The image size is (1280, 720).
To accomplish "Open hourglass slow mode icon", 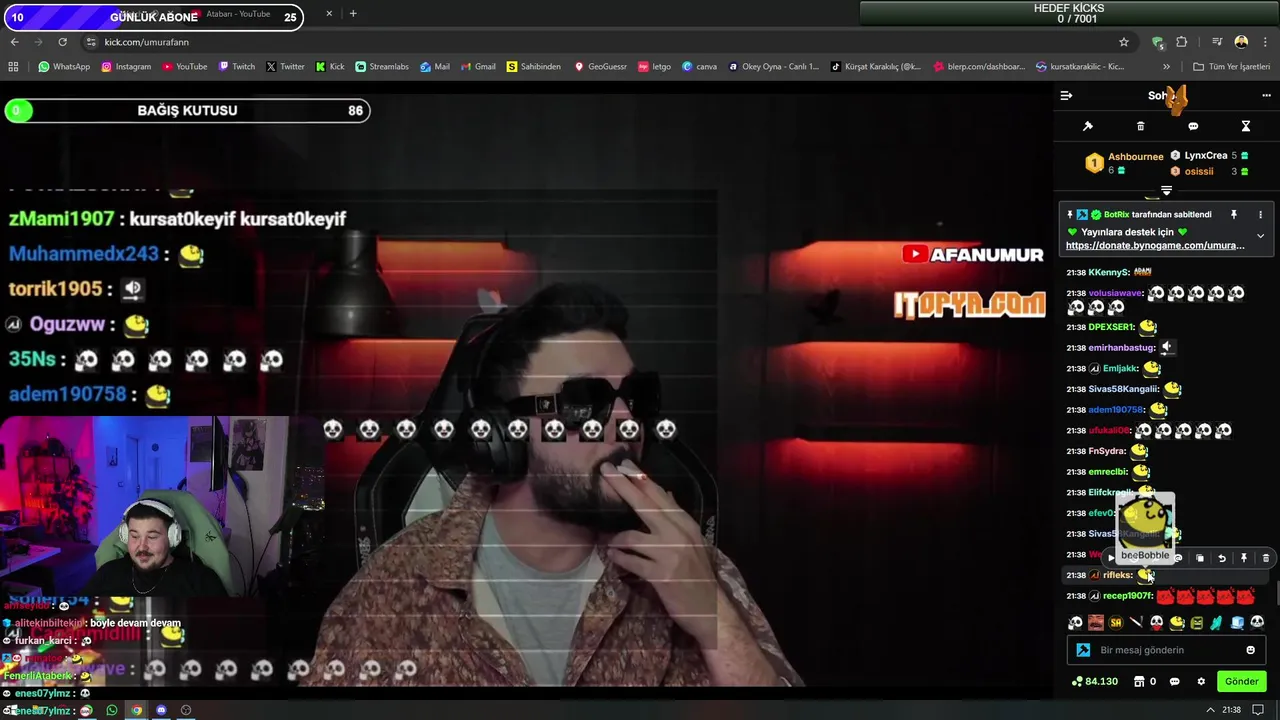I will coord(1246,126).
